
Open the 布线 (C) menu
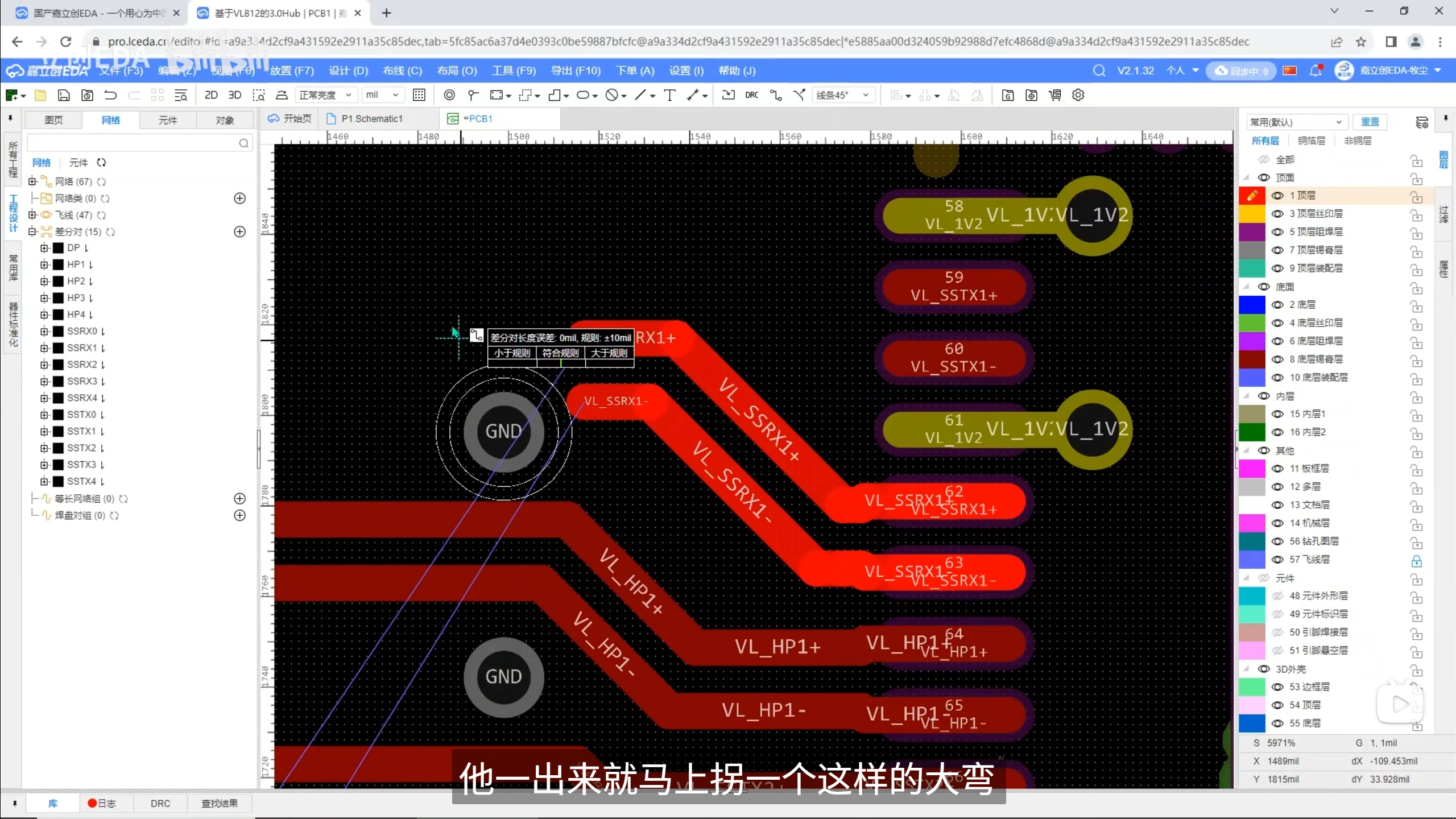tap(402, 71)
